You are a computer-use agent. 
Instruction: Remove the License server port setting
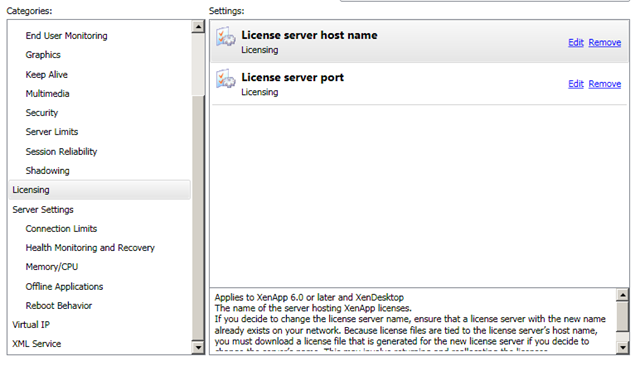click(x=604, y=84)
